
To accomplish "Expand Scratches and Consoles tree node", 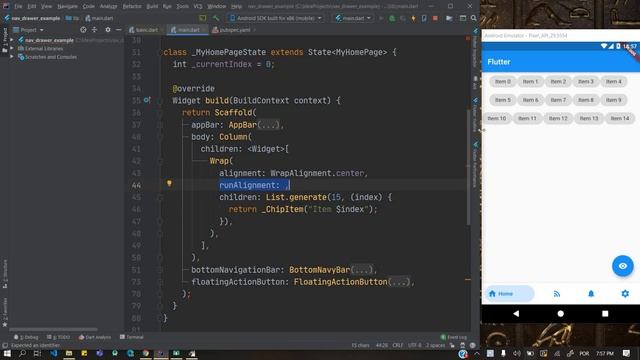I will (x=12, y=57).
